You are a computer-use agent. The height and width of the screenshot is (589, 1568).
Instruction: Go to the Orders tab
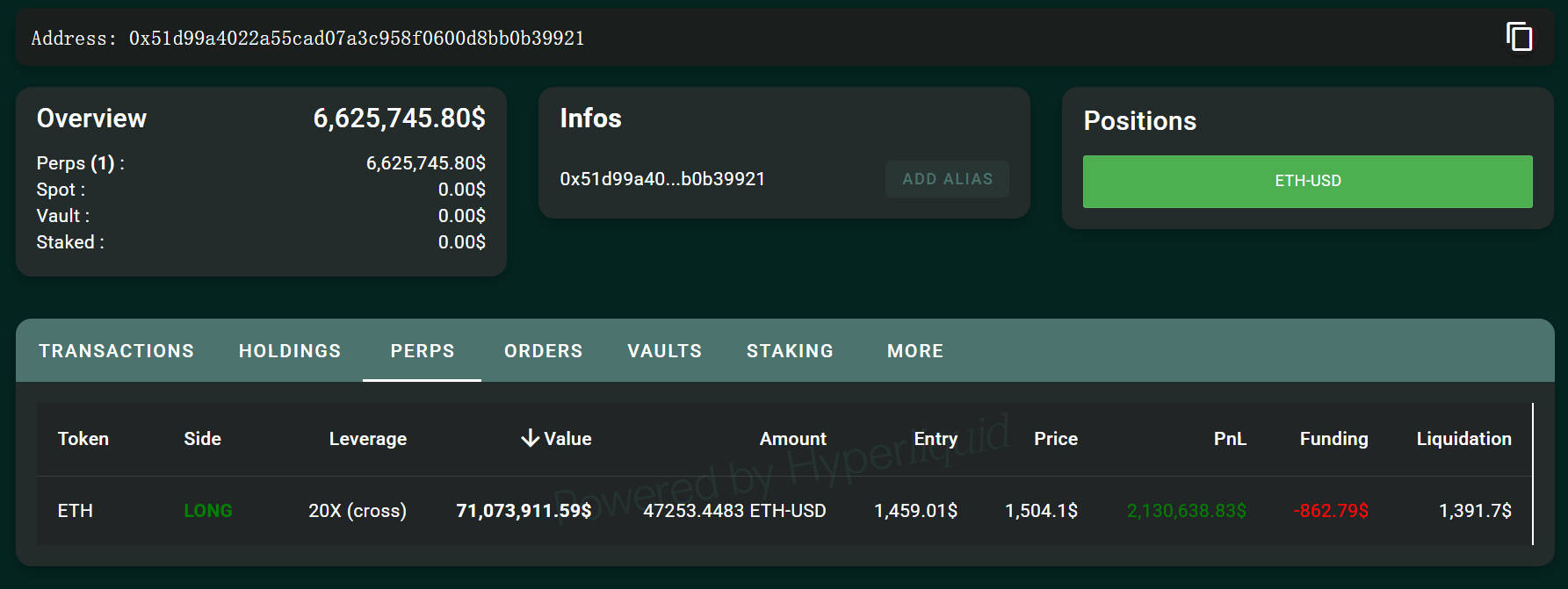pyautogui.click(x=543, y=351)
